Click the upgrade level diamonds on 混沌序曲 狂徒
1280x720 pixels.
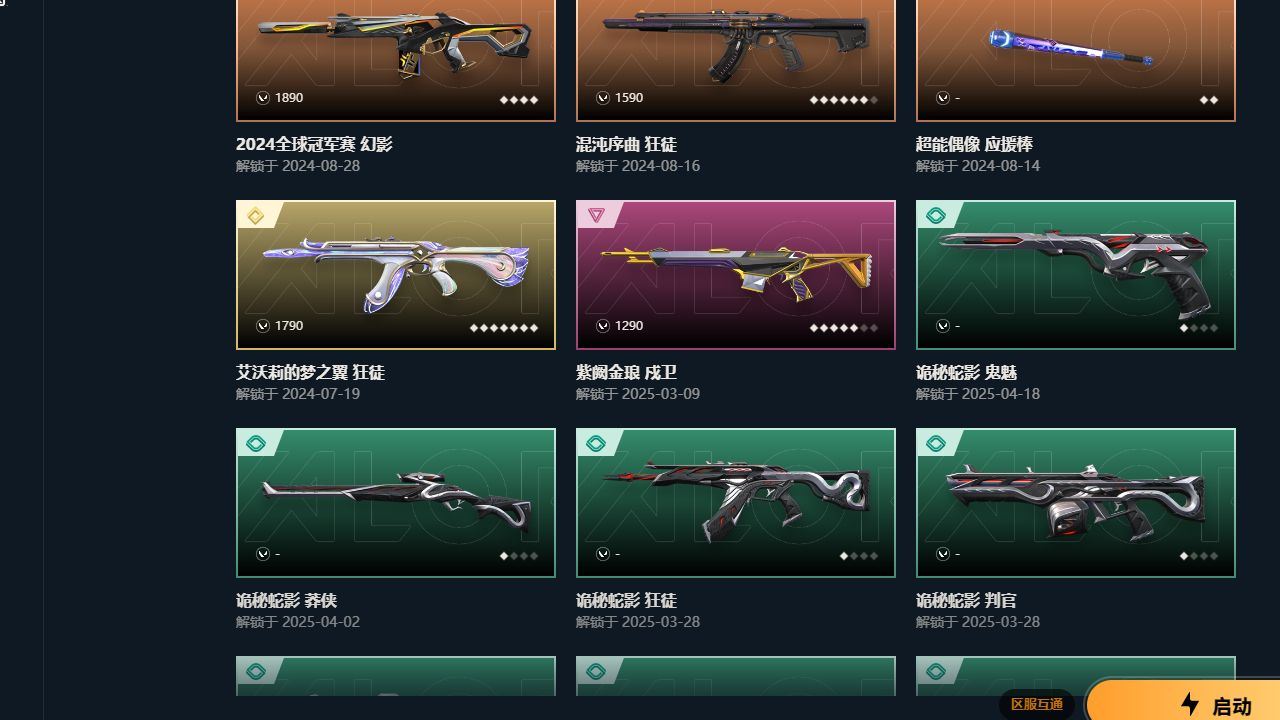844,99
